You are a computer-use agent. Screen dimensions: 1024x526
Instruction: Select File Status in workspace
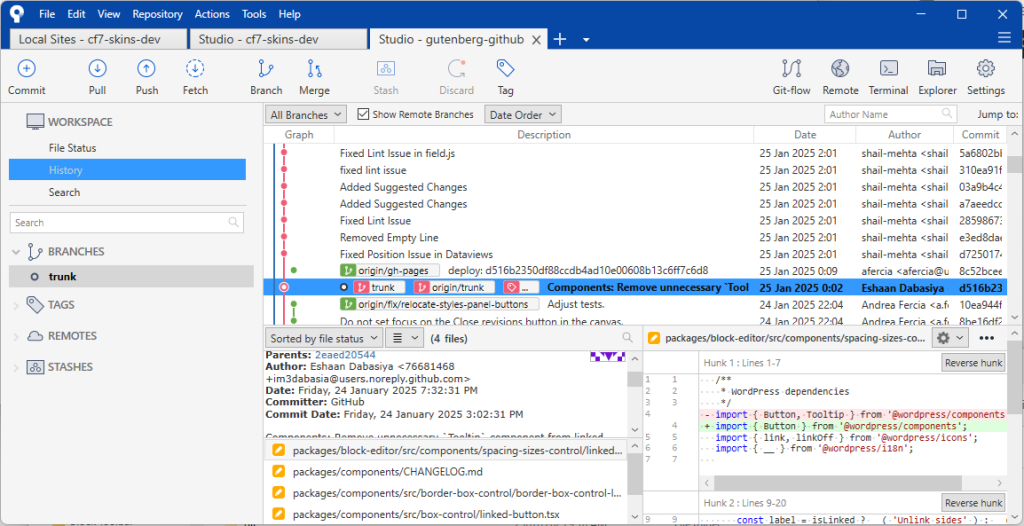pyautogui.click(x=73, y=148)
